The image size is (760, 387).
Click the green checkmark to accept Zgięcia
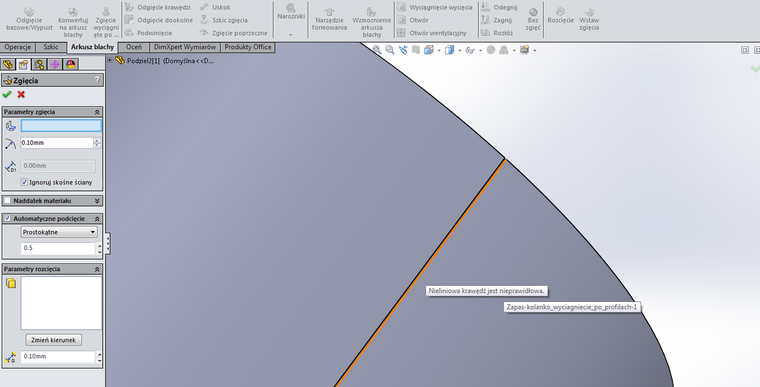click(7, 95)
